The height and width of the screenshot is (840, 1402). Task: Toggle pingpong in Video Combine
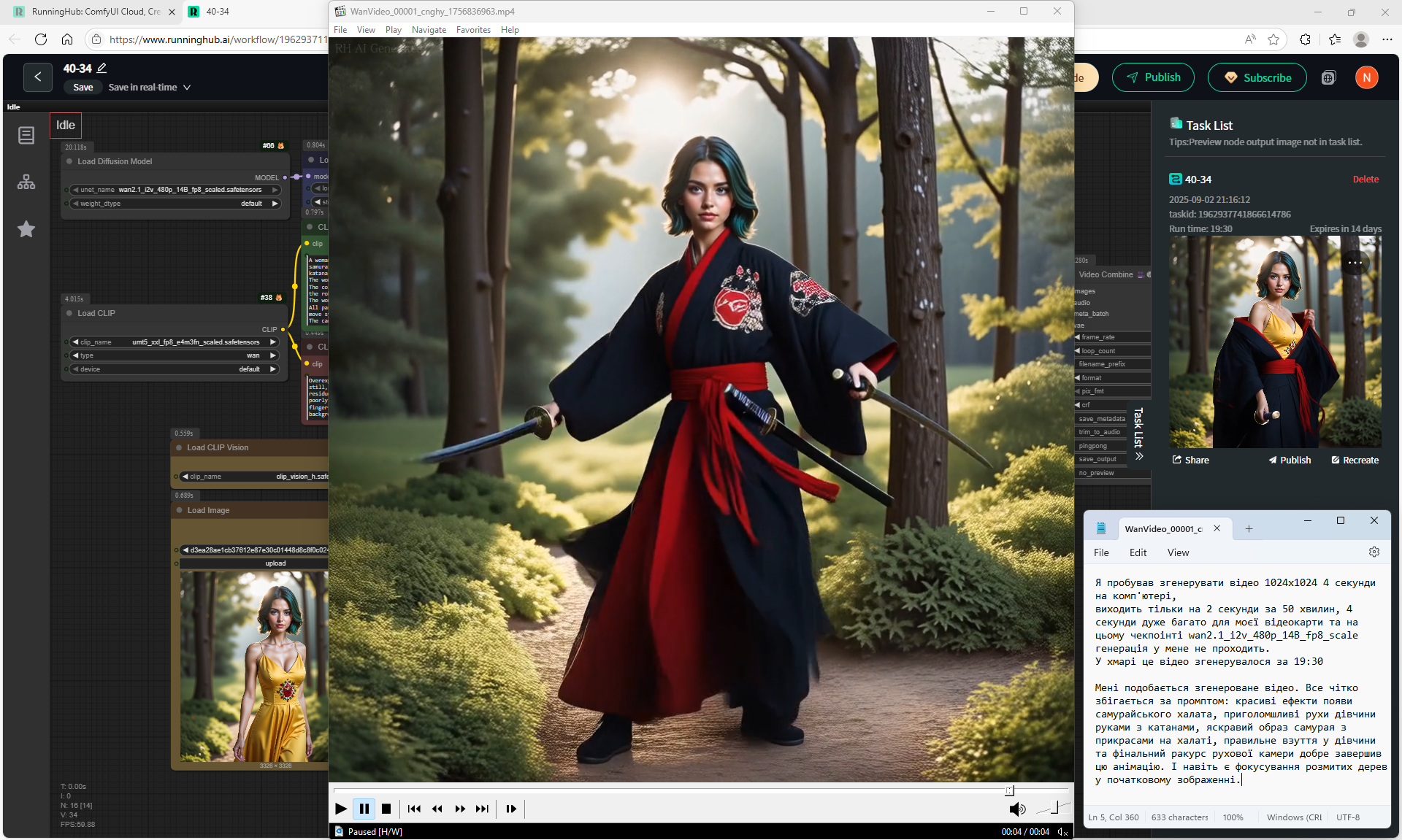tap(1102, 446)
